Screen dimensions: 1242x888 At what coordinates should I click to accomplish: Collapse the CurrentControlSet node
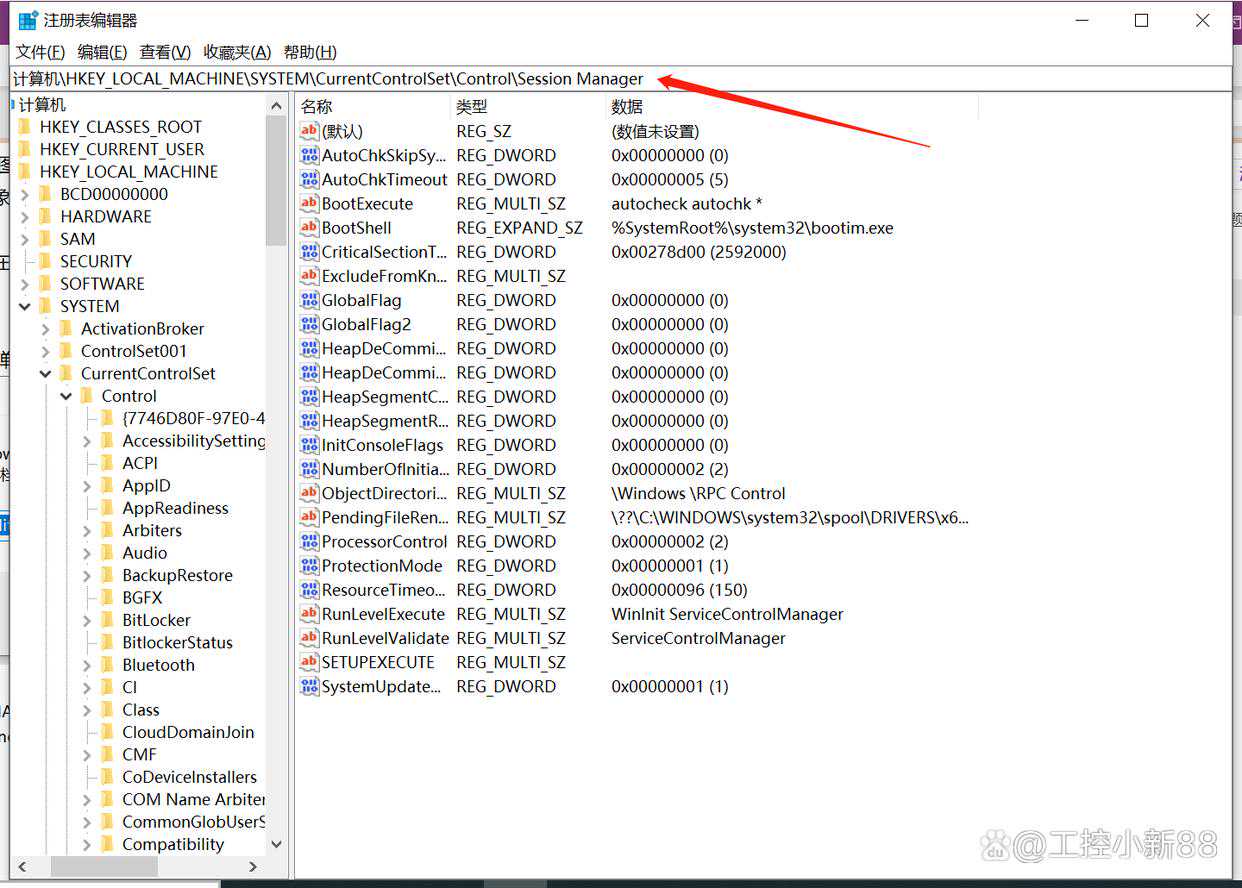[x=45, y=374]
